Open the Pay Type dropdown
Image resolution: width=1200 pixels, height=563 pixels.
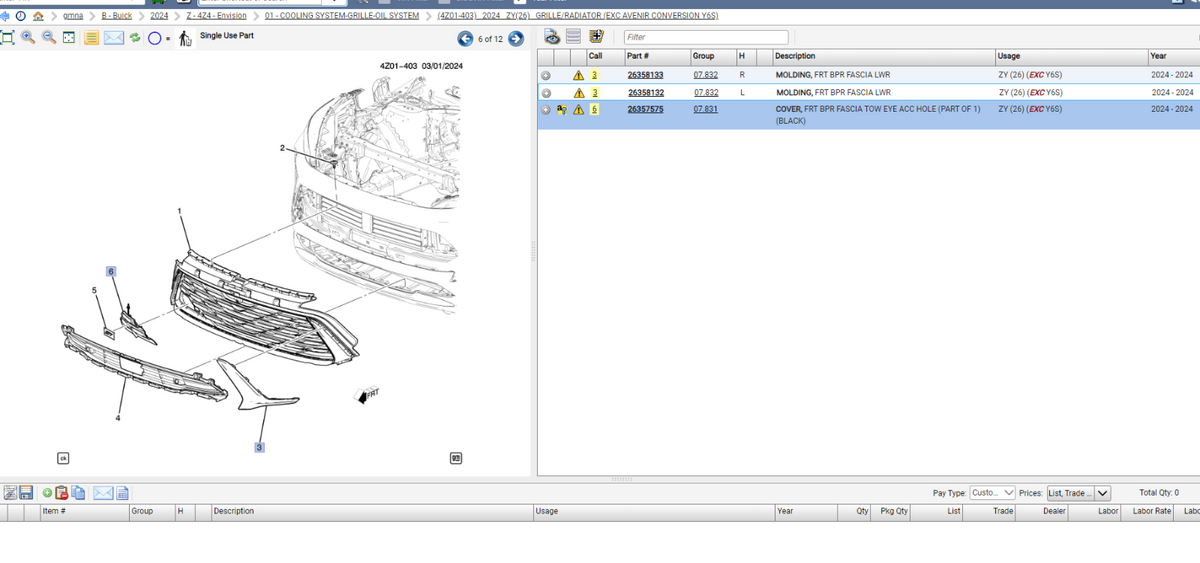pos(992,493)
